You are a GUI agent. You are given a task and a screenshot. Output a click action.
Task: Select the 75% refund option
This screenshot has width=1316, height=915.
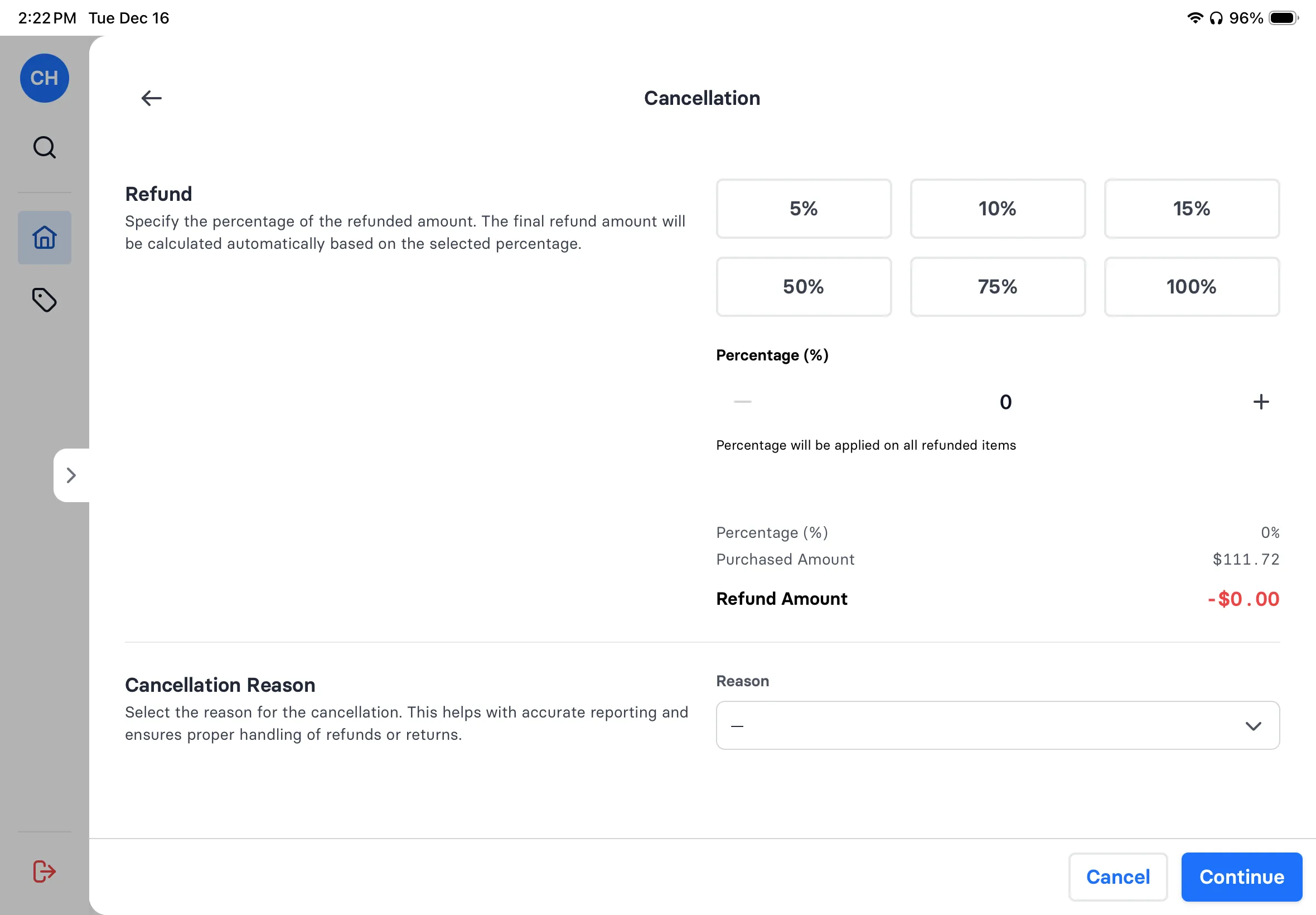pyautogui.click(x=997, y=287)
